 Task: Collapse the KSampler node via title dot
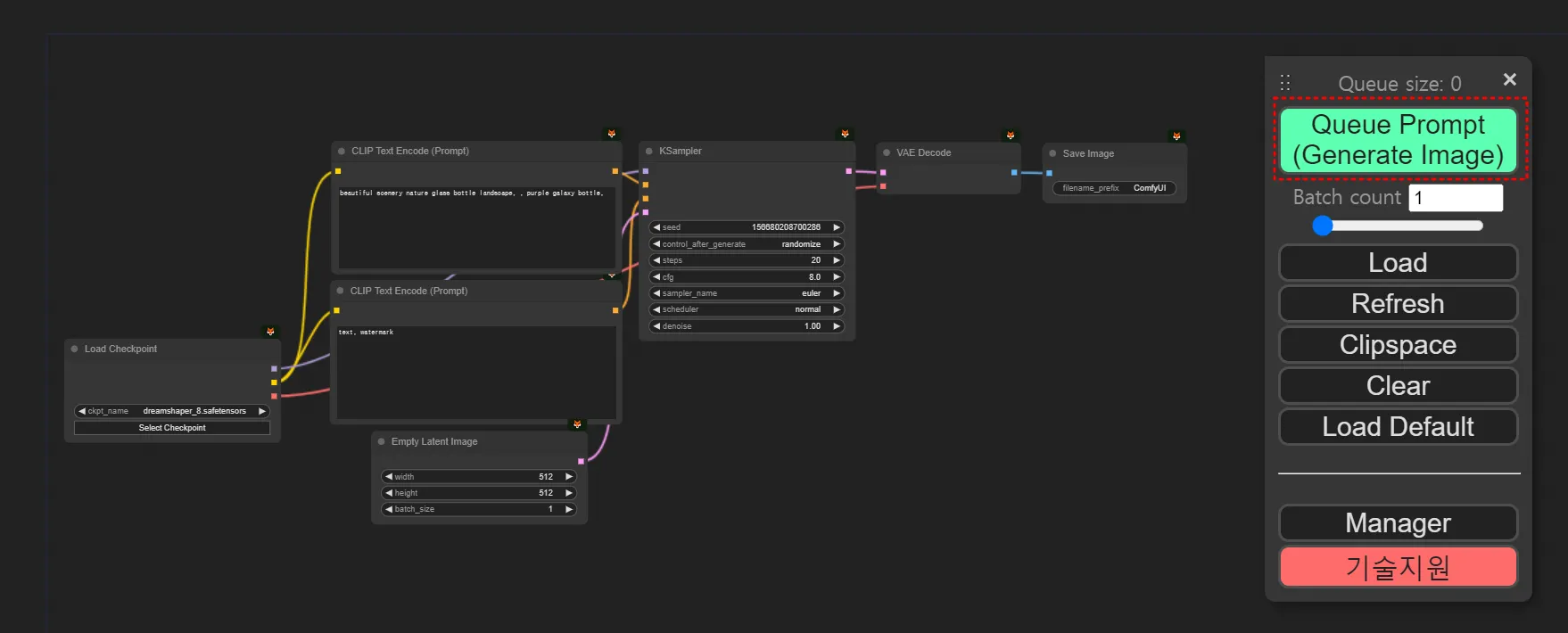tap(649, 151)
